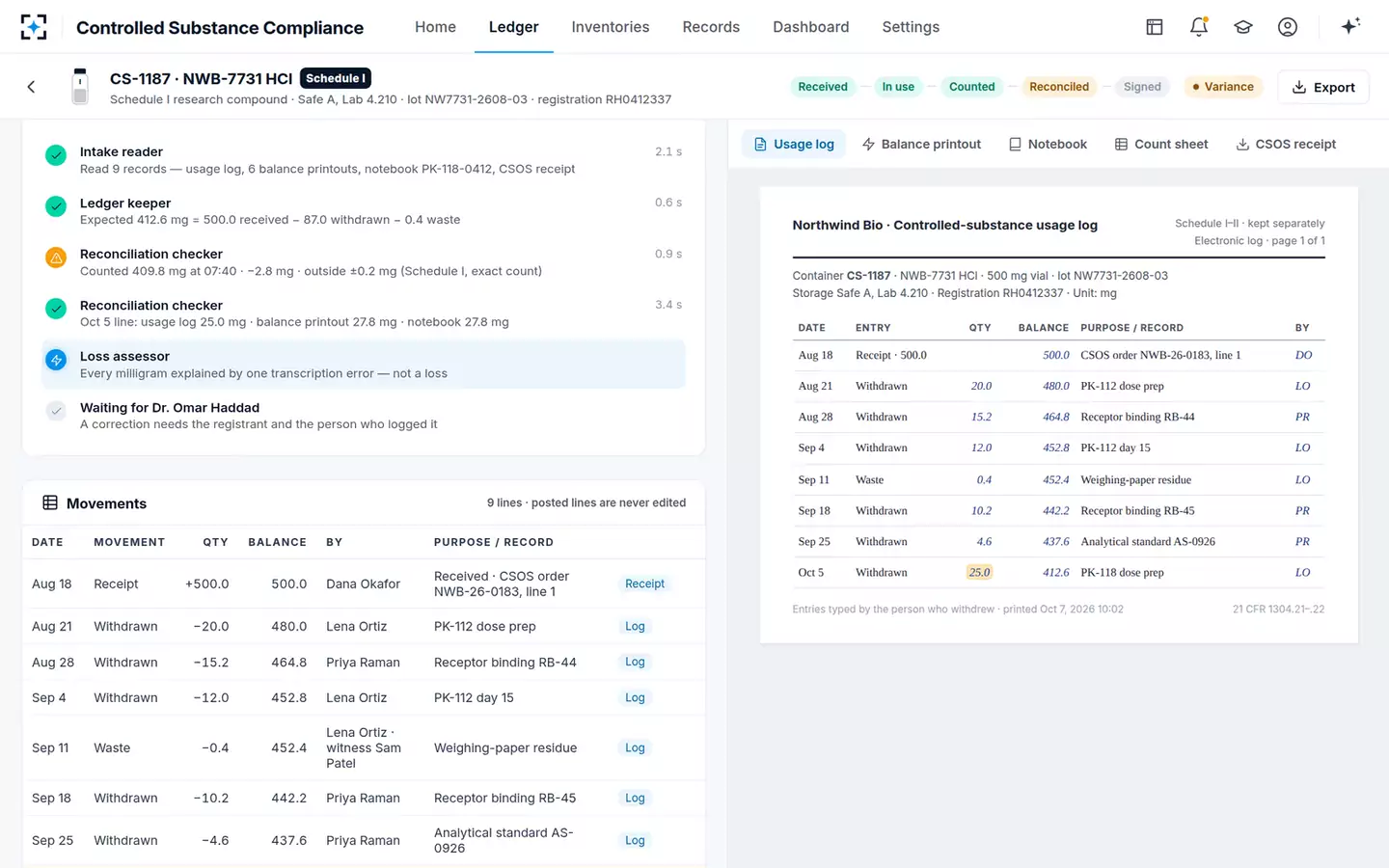This screenshot has height=868, width=1389.
Task: Click the download icon beside CSOS receipt
Action: pyautogui.click(x=1242, y=144)
